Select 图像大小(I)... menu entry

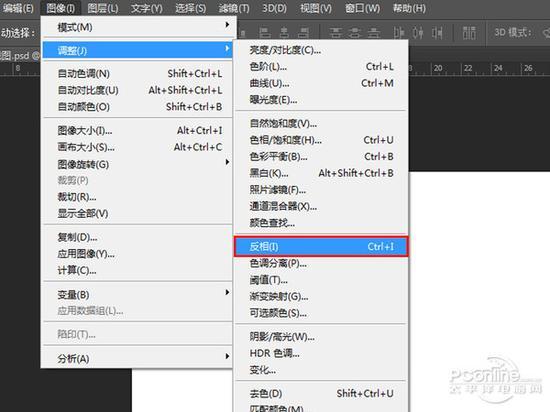point(137,131)
